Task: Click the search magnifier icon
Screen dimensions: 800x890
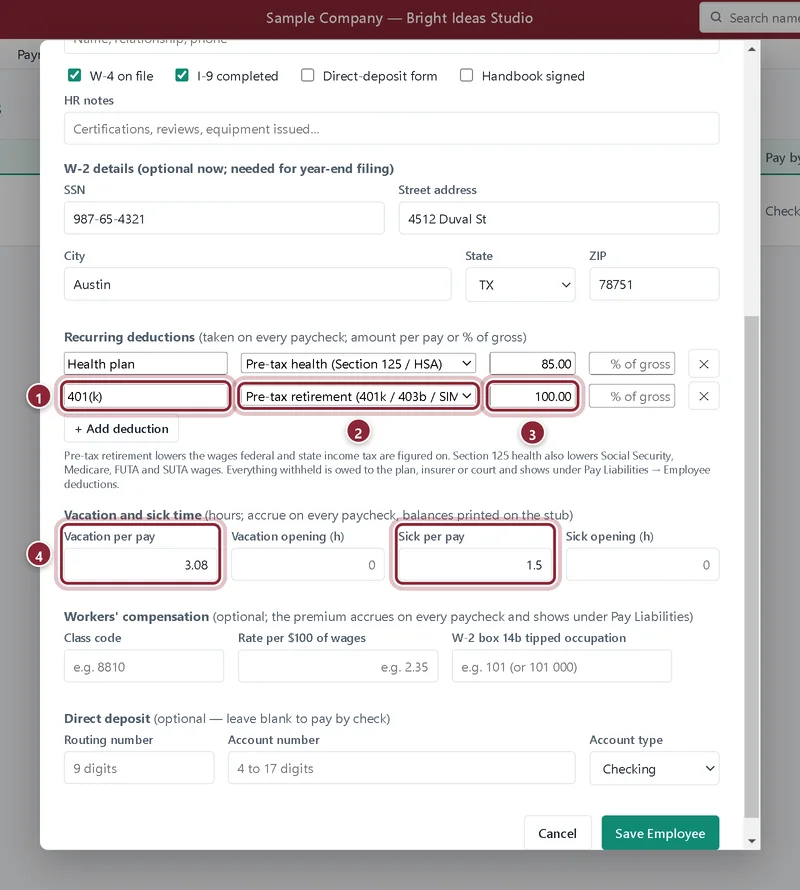Action: [716, 18]
